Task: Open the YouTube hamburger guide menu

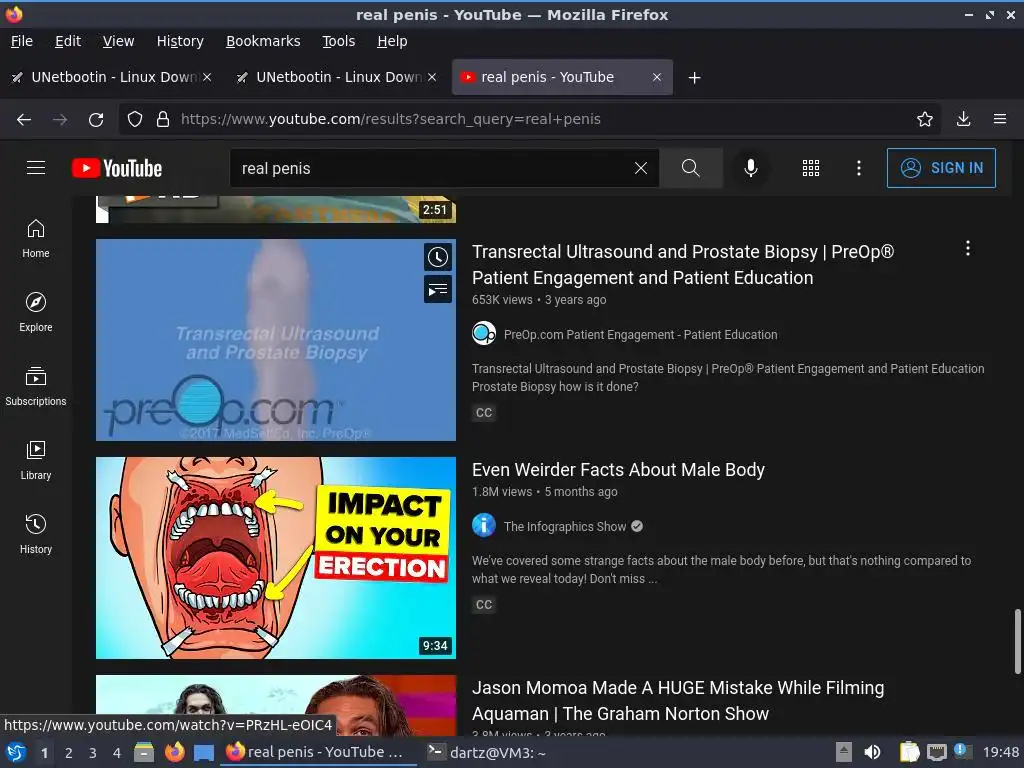Action: (36, 168)
